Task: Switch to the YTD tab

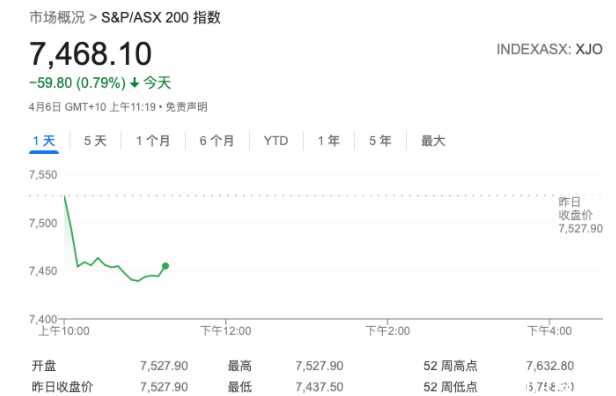Action: (x=276, y=141)
